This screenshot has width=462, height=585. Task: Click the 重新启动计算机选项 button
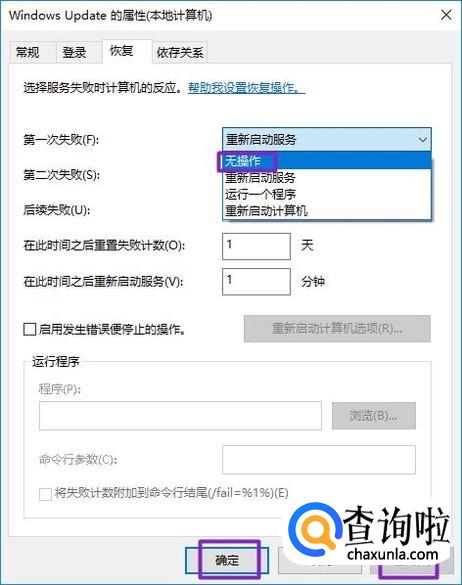(337, 329)
